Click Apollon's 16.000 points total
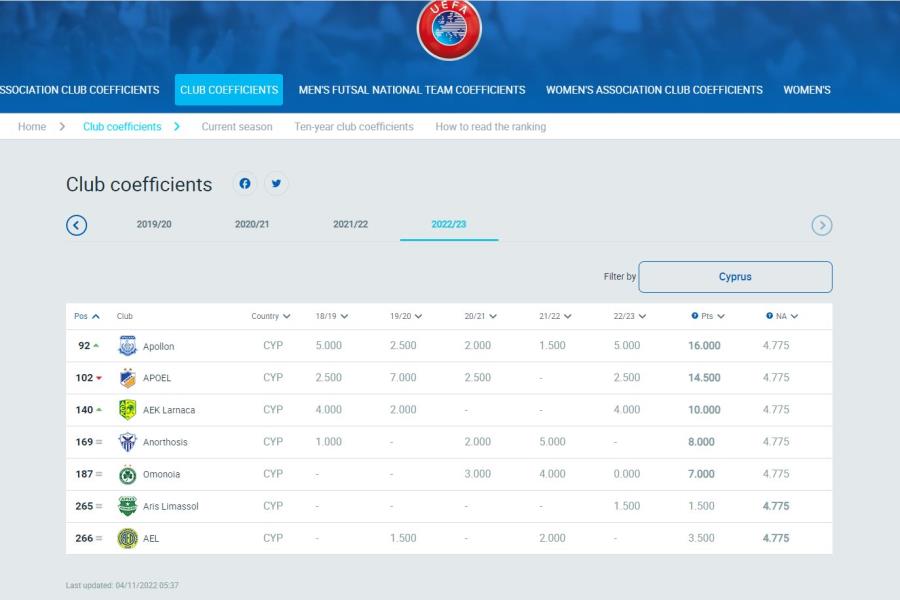This screenshot has height=600, width=900. tap(704, 346)
